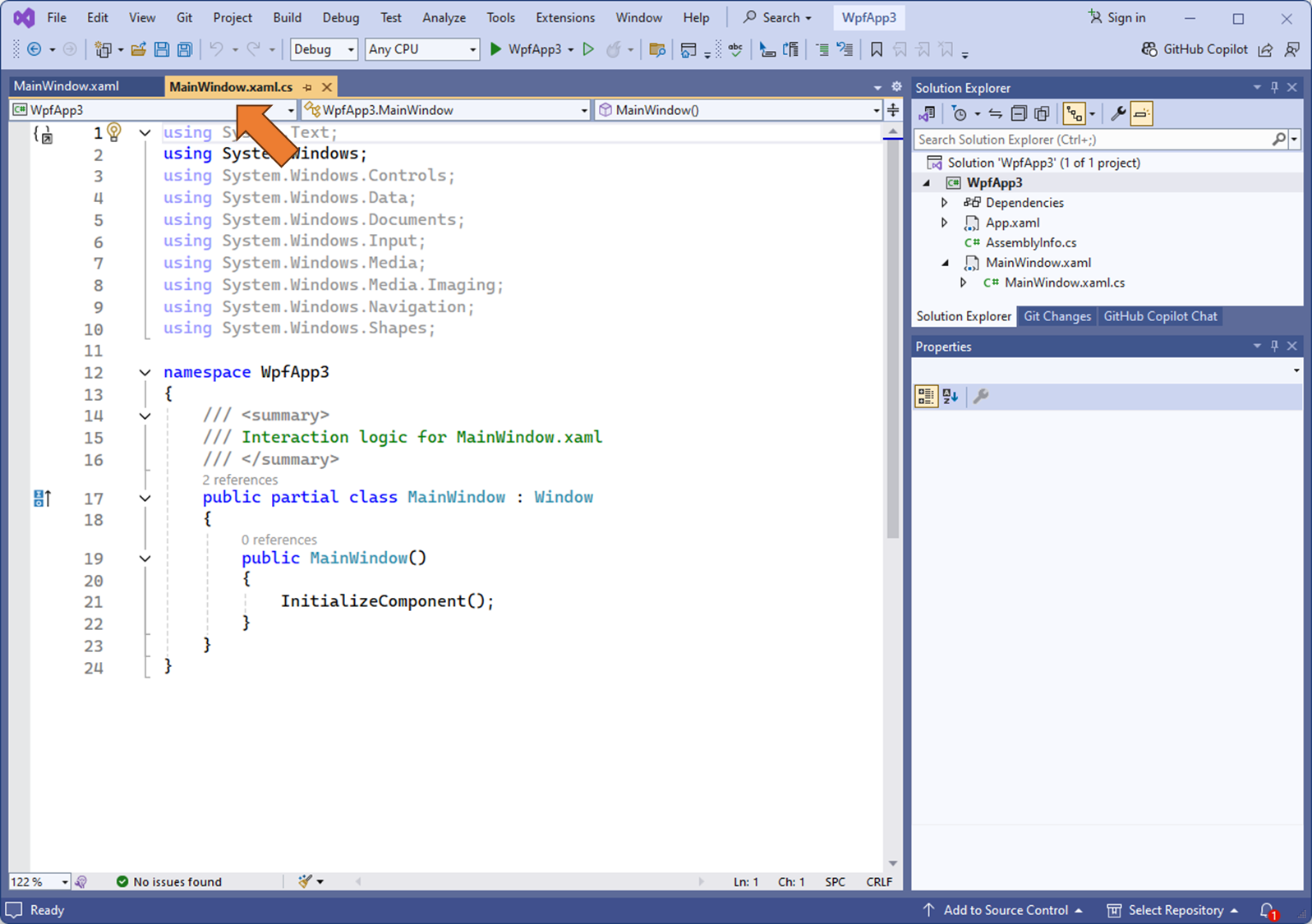Click the Solution Explorer Properties wrench icon
This screenshot has height=924, width=1312.
(1118, 113)
